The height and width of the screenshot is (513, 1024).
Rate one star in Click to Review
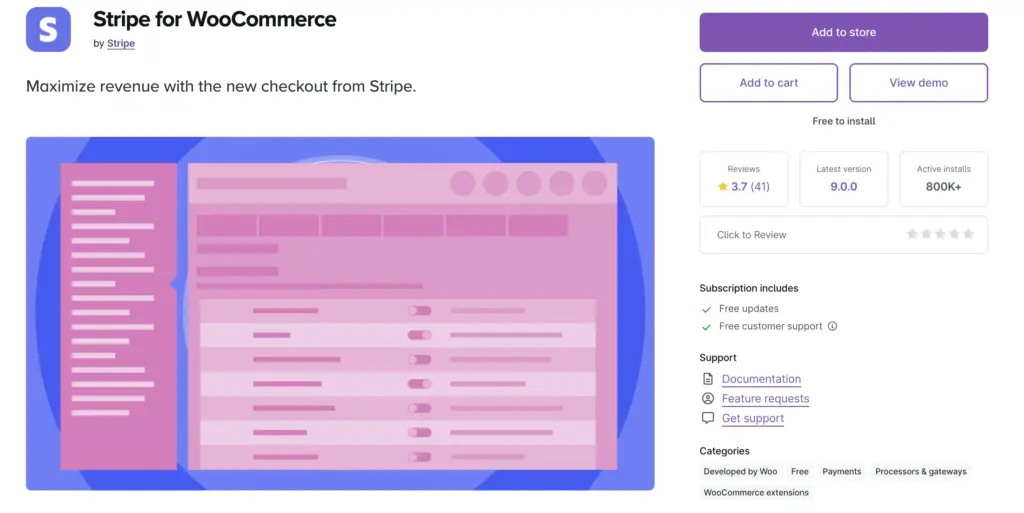click(912, 234)
